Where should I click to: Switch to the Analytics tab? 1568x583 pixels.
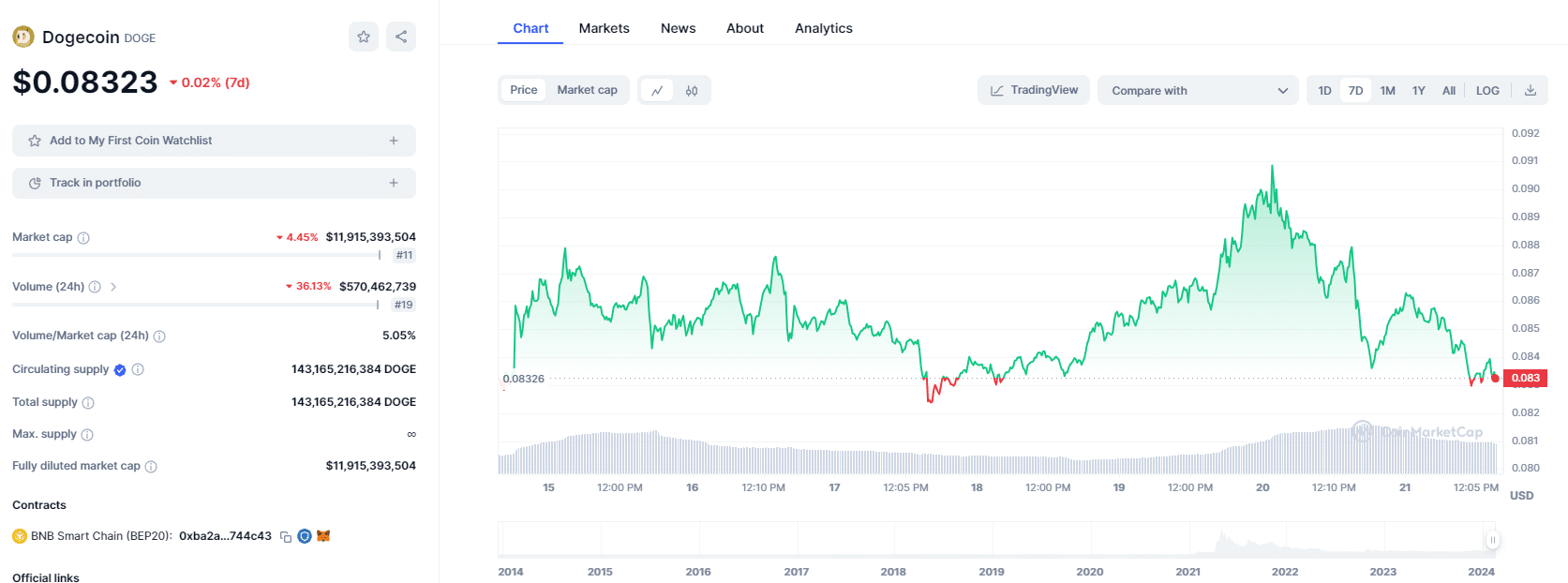823,28
